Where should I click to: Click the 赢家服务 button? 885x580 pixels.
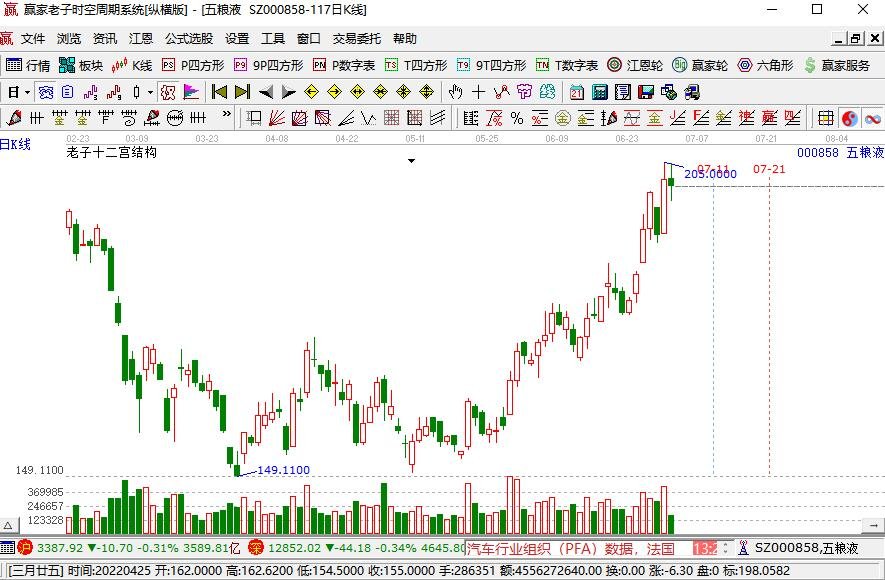pos(838,65)
